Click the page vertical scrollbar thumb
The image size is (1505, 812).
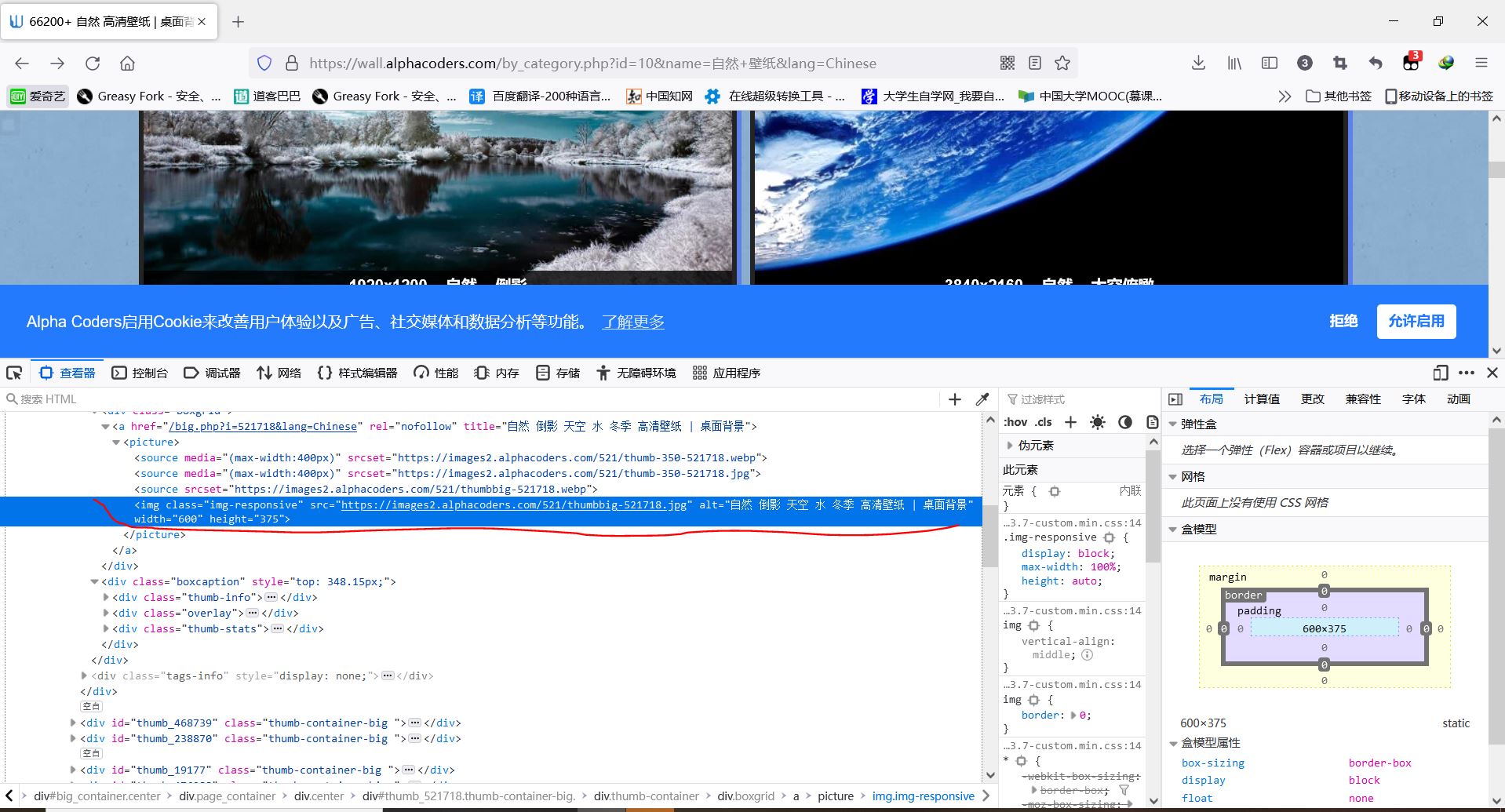click(1496, 169)
